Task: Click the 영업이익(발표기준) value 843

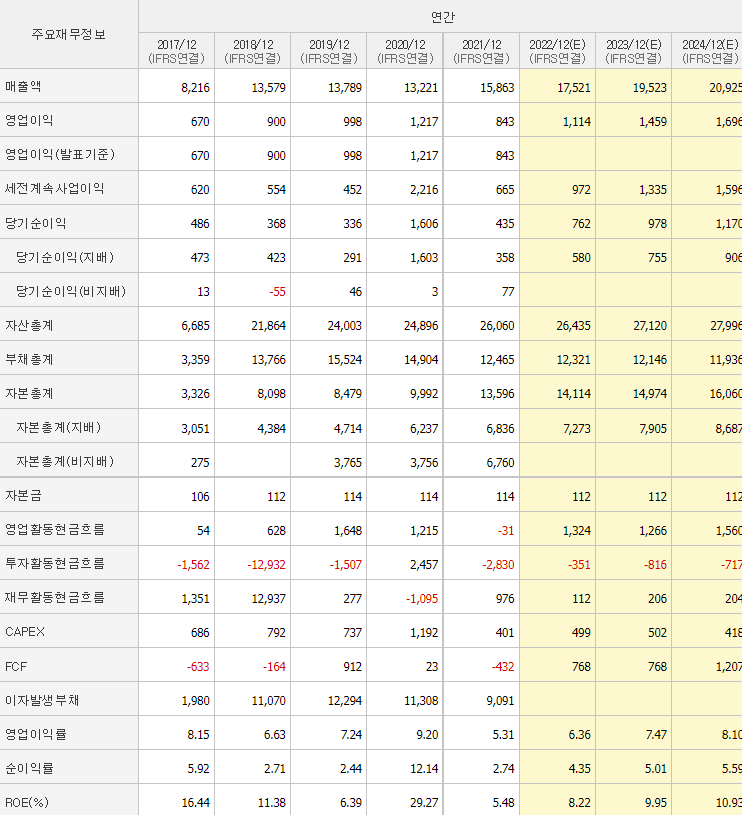Action: [x=505, y=156]
